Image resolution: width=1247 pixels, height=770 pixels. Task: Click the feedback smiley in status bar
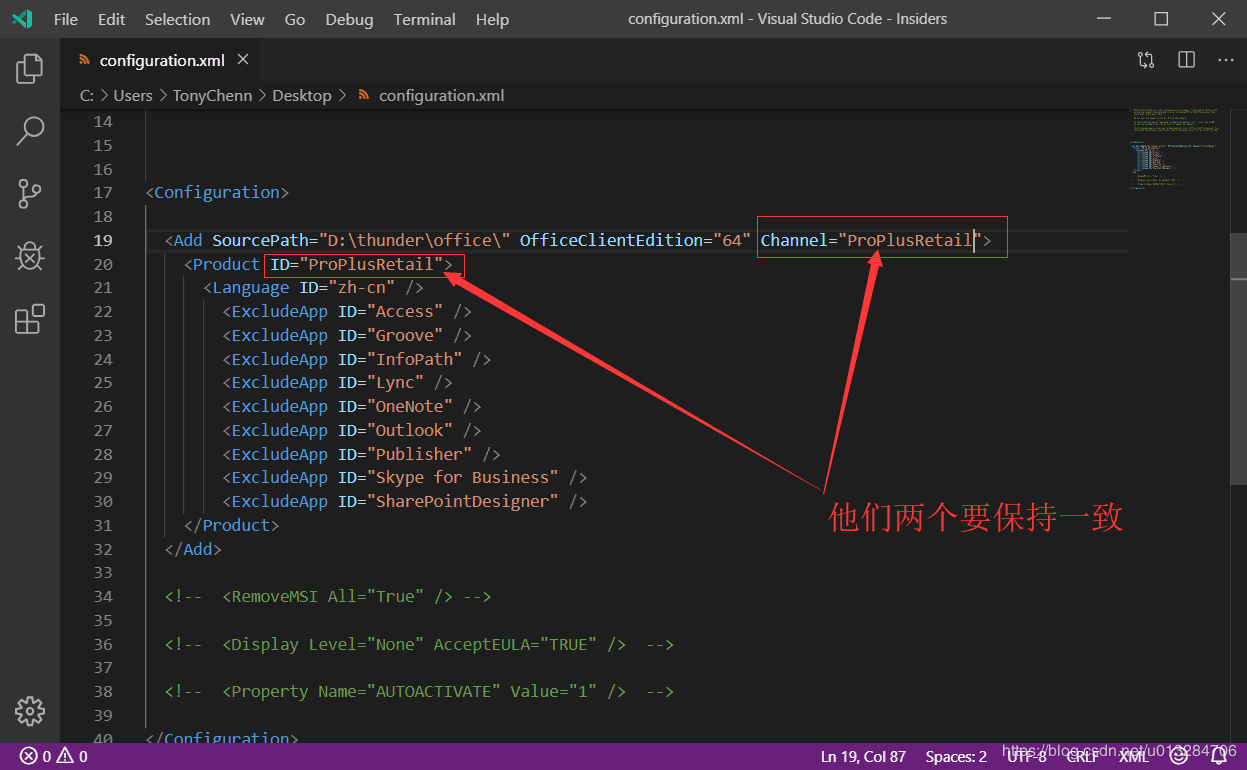coord(1178,756)
